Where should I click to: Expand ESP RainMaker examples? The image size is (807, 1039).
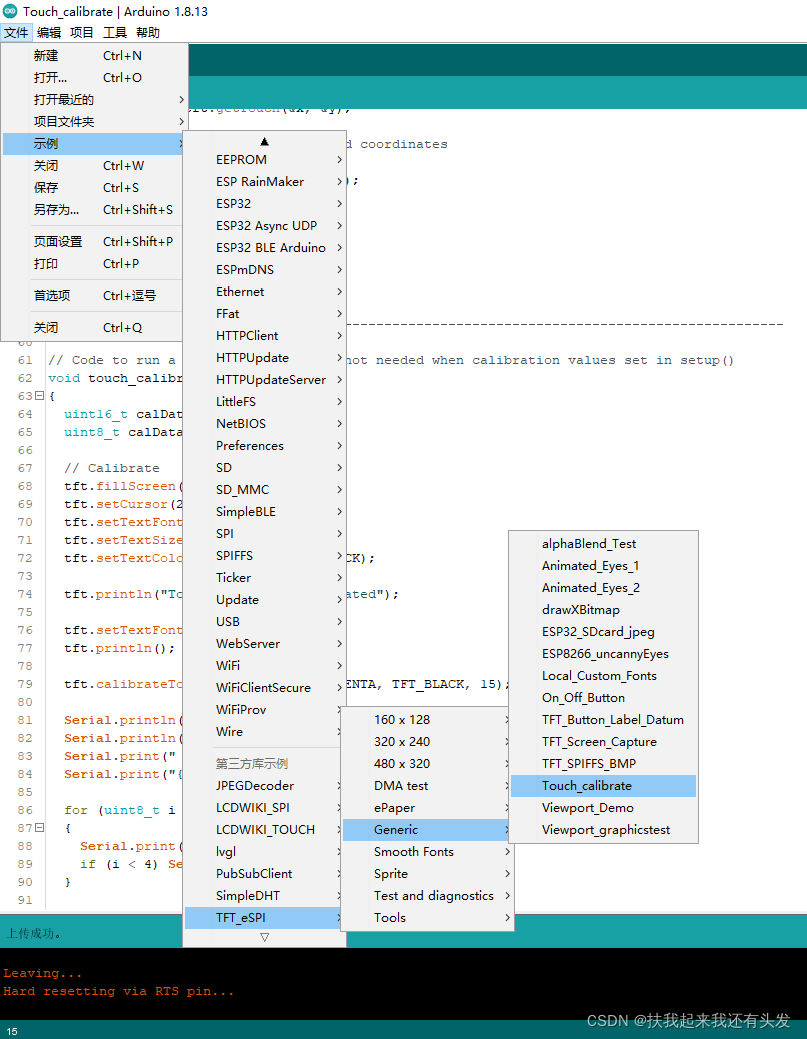point(264,182)
